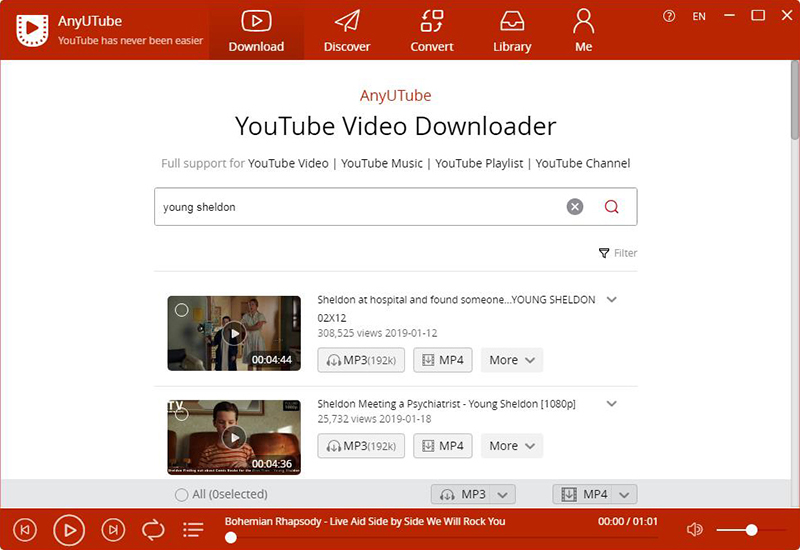Play the Sheldon Meeting a Psychiatrist thumbnail
Screen dimensions: 800x550
[234, 437]
